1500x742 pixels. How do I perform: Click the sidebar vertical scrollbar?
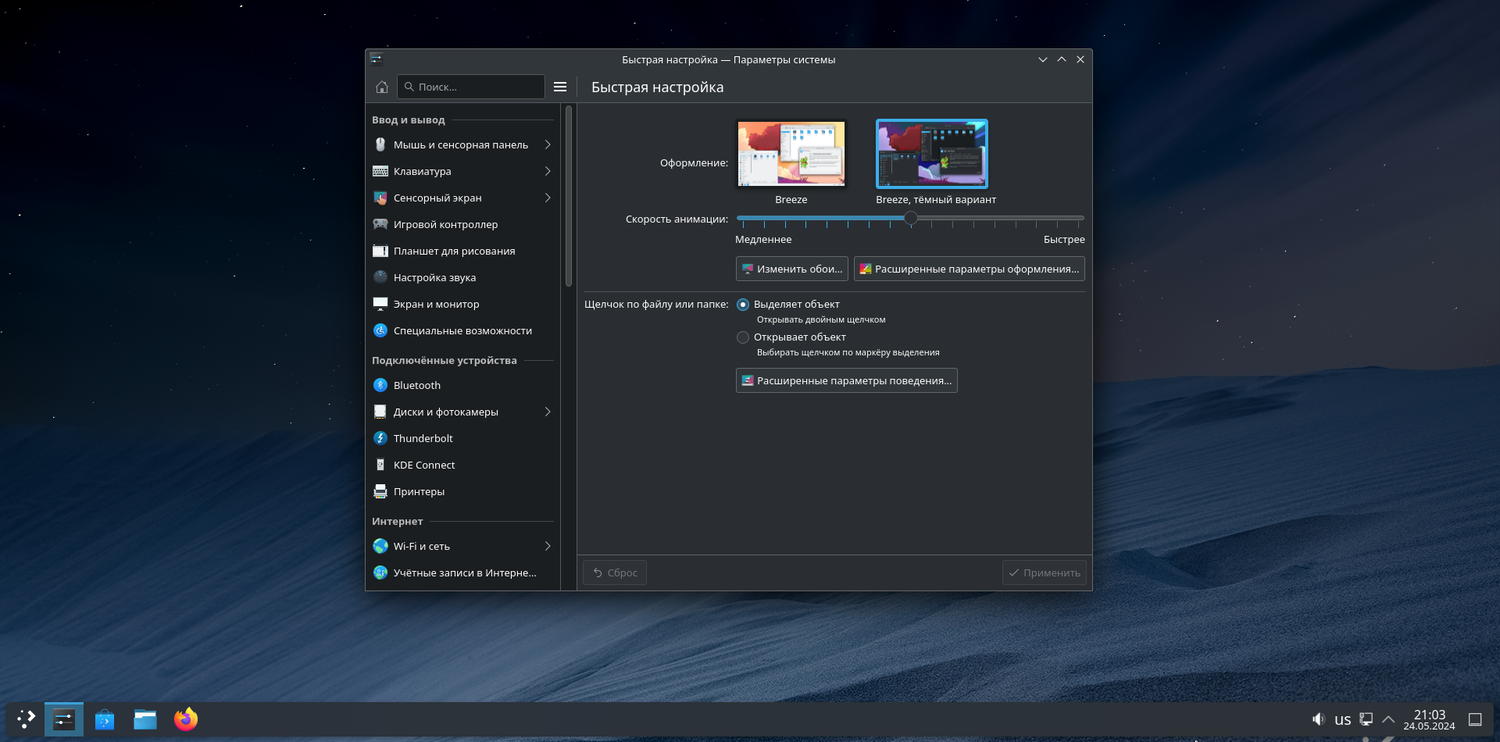569,195
